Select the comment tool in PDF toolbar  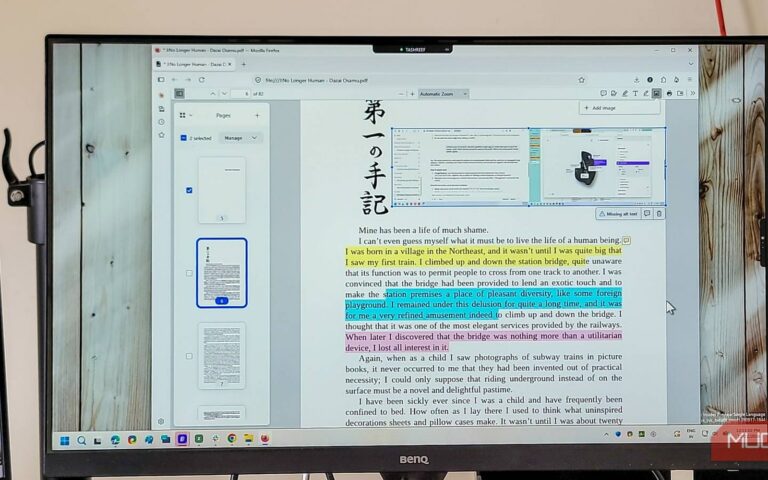[603, 93]
